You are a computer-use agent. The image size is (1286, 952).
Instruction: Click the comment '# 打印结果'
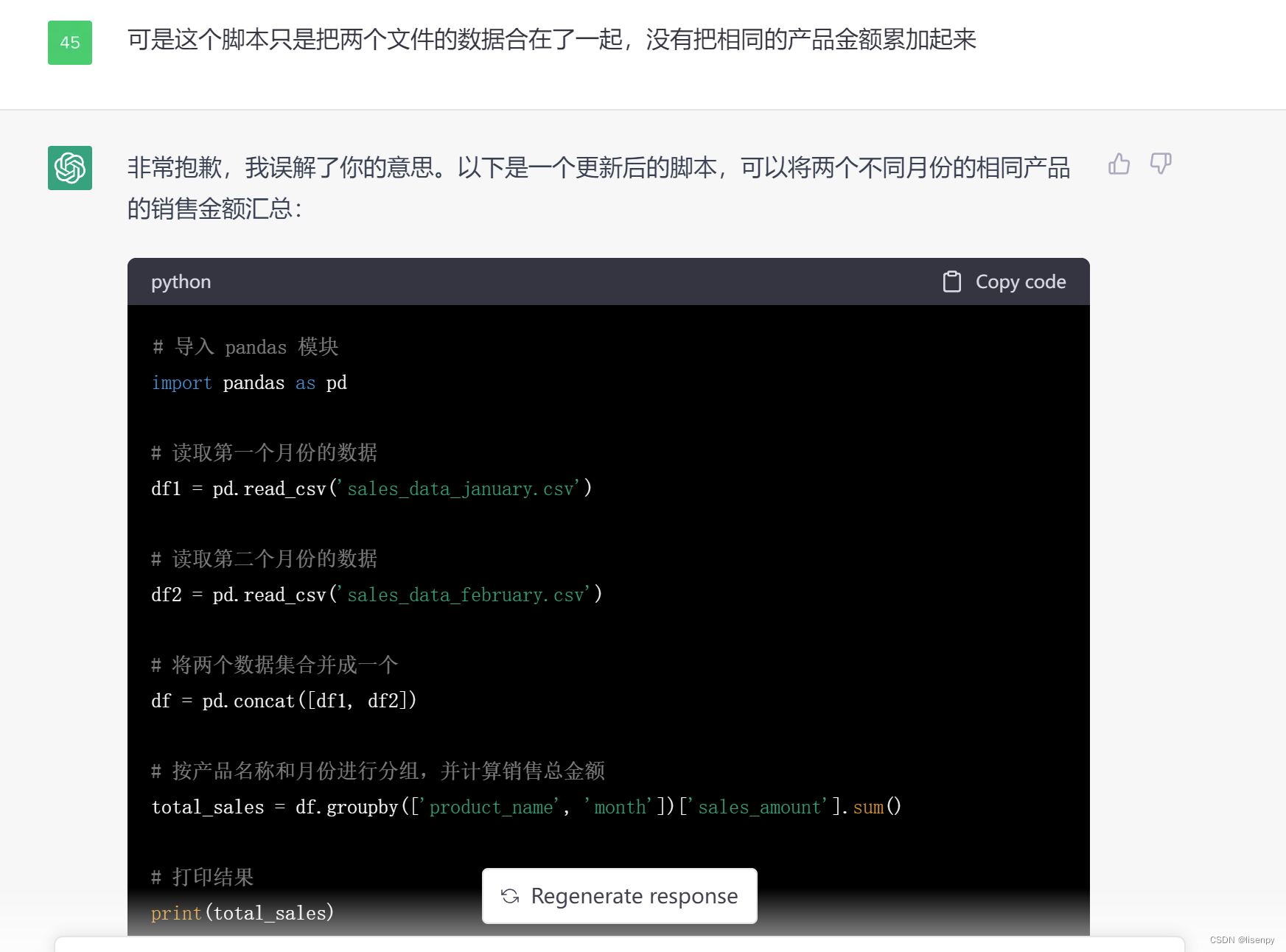pos(202,877)
